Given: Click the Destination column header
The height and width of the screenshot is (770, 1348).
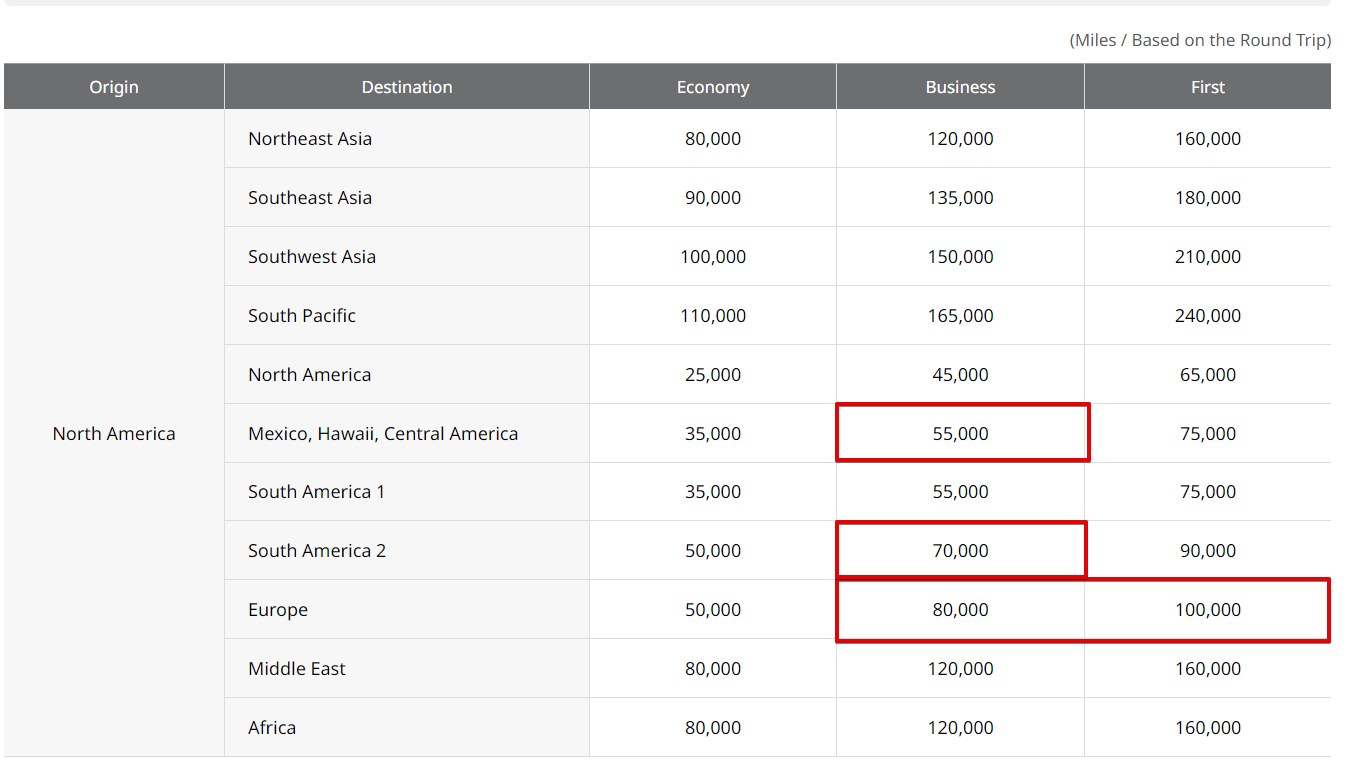Looking at the screenshot, I should point(406,86).
